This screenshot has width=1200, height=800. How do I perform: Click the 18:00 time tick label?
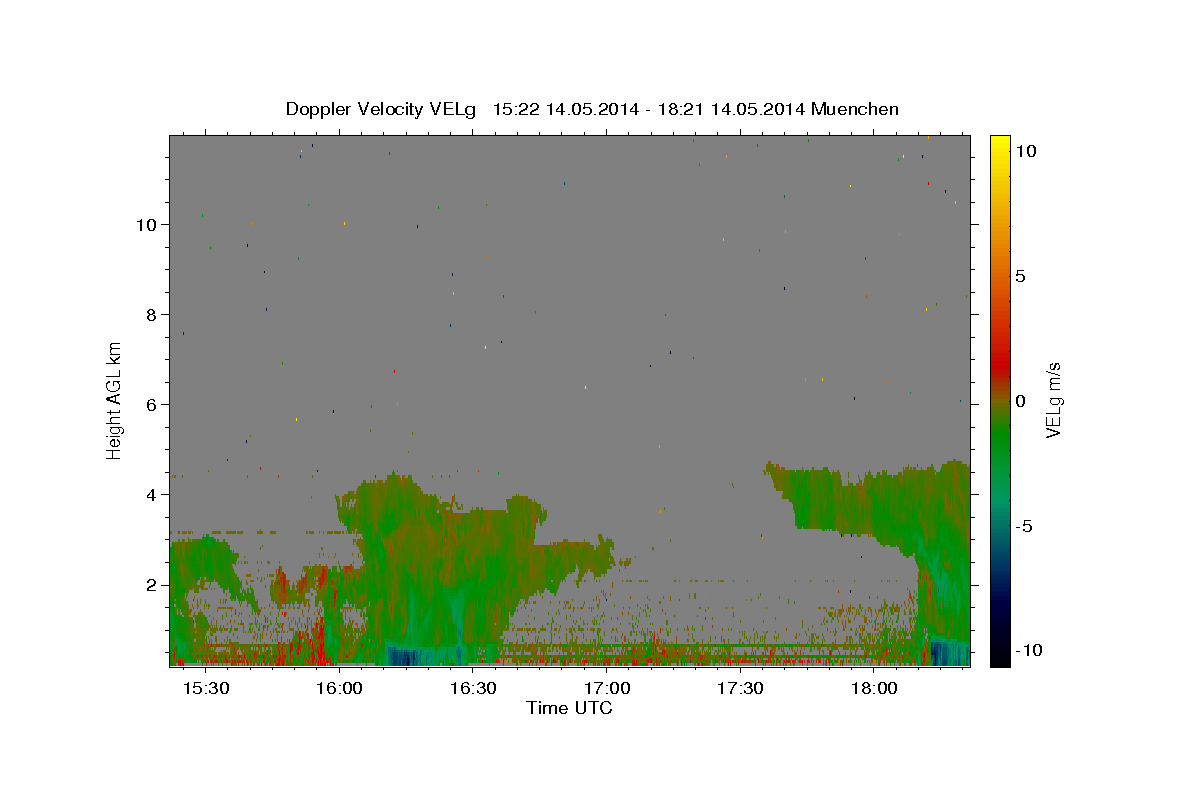click(x=873, y=689)
